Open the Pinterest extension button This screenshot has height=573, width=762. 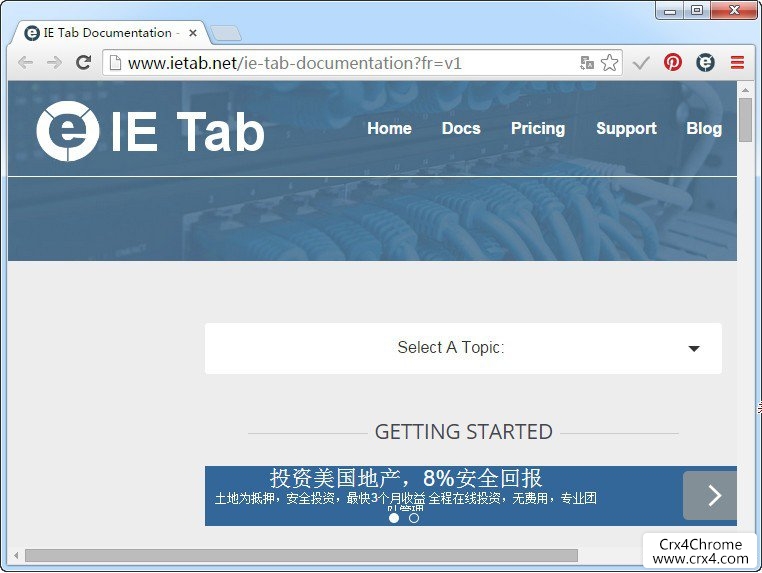[673, 62]
